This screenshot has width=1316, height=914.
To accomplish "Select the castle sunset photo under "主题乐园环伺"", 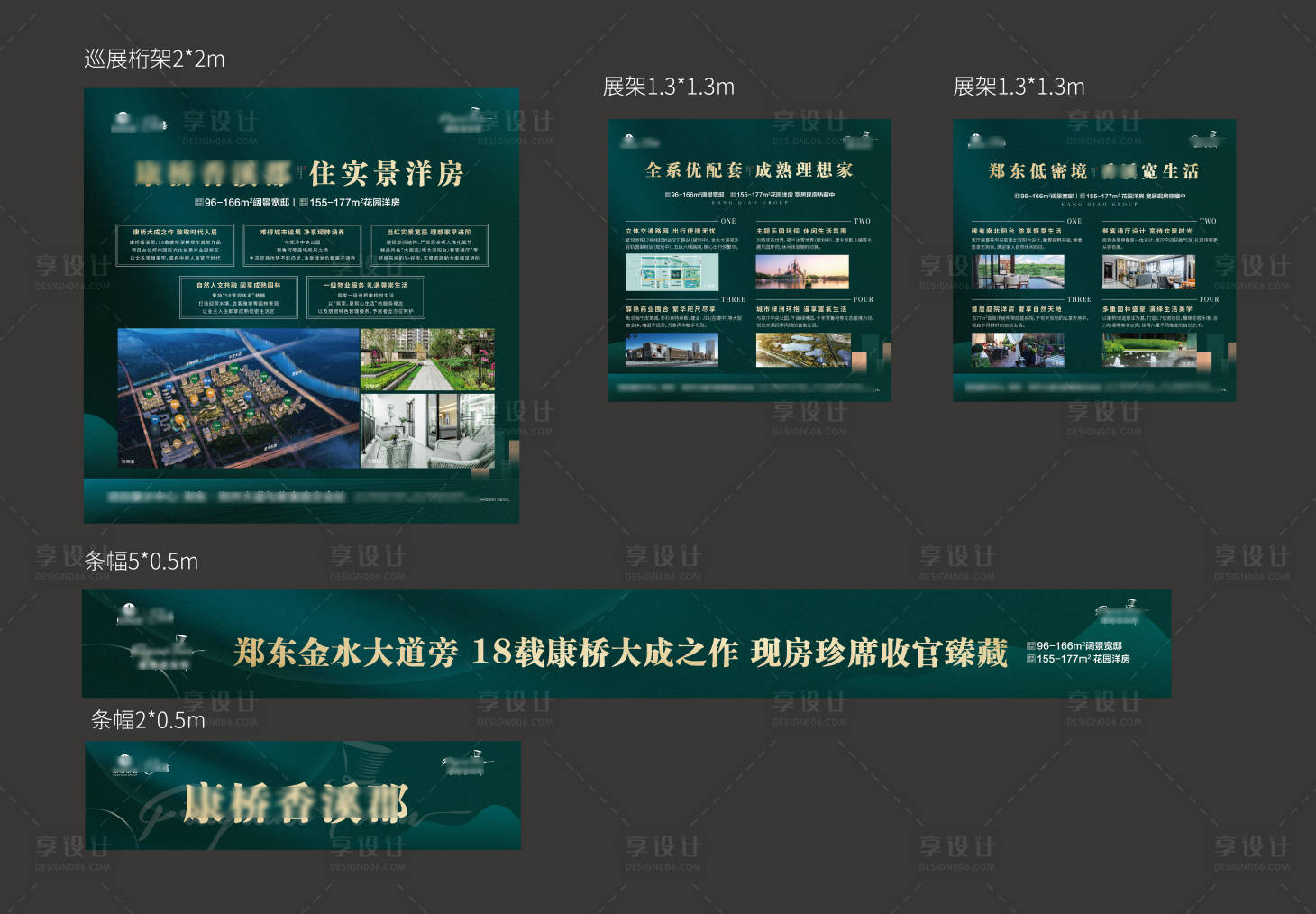I will [802, 271].
